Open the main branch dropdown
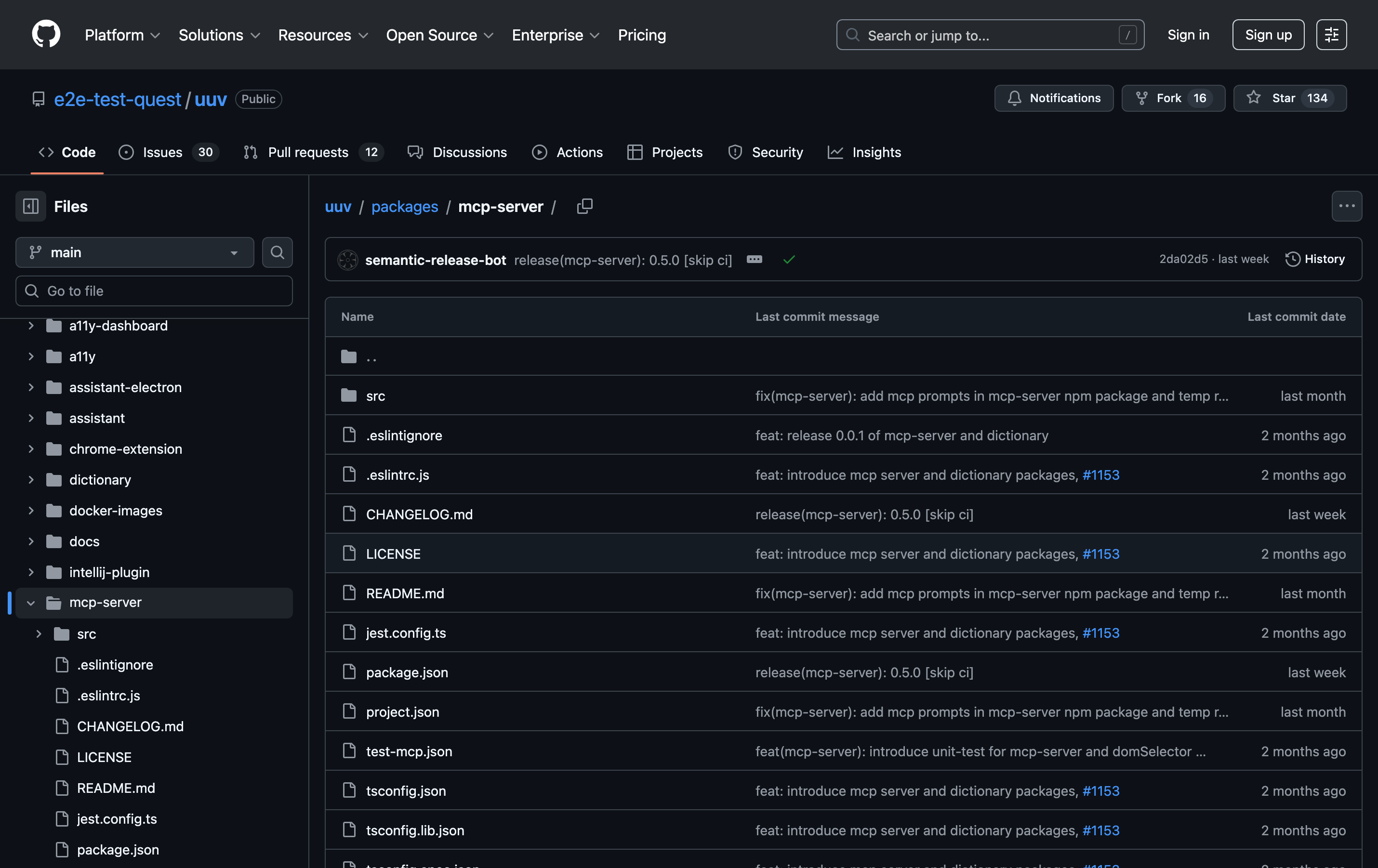1378x868 pixels. pos(134,252)
